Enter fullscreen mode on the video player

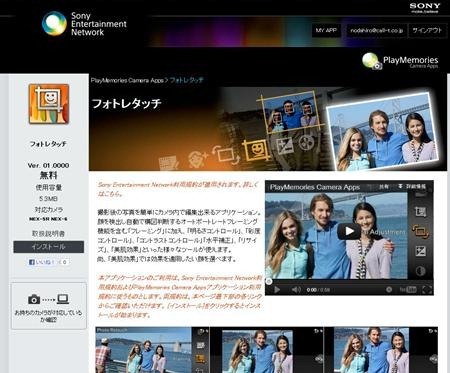427,290
